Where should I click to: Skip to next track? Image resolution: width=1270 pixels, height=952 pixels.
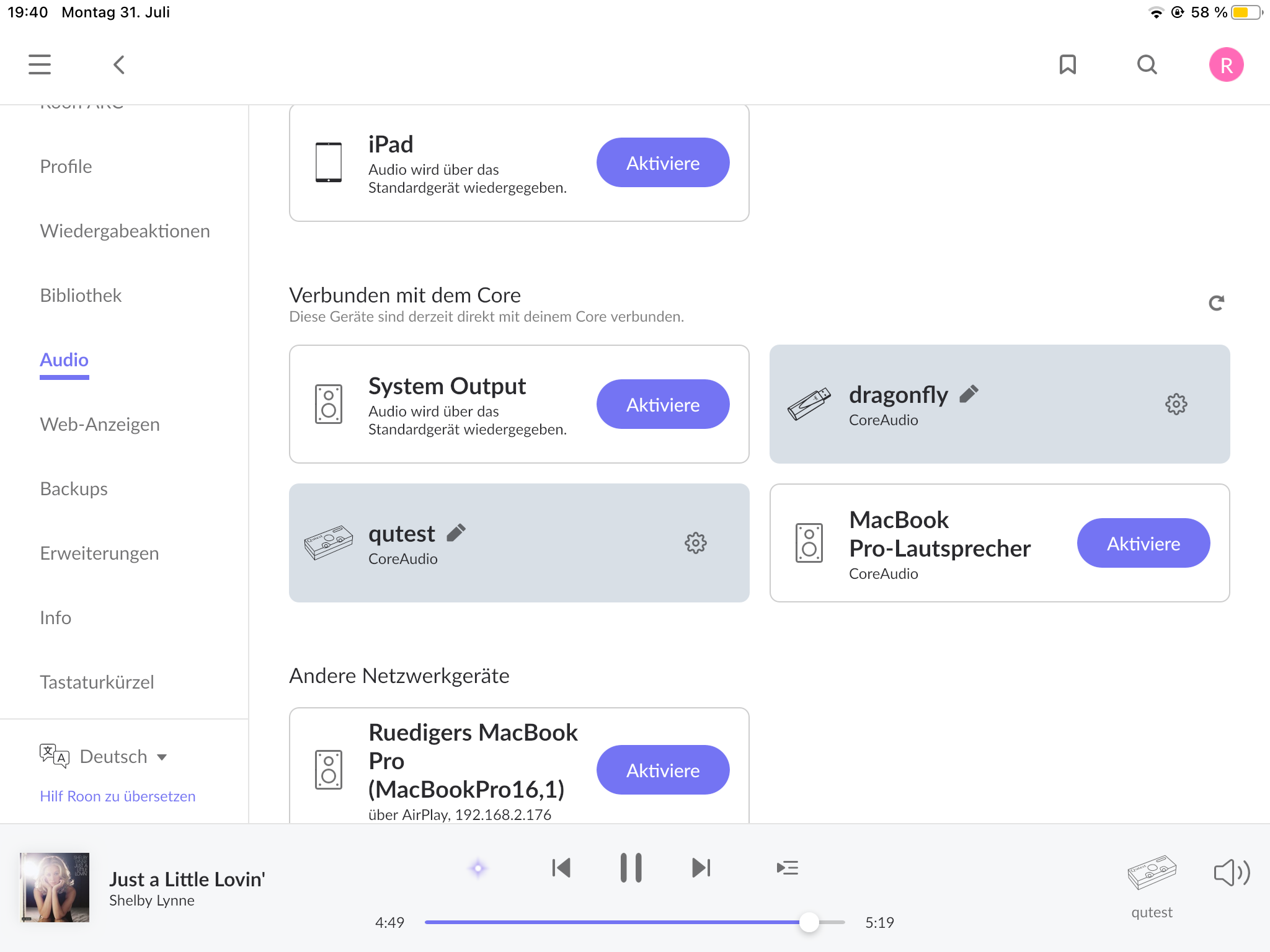(701, 868)
